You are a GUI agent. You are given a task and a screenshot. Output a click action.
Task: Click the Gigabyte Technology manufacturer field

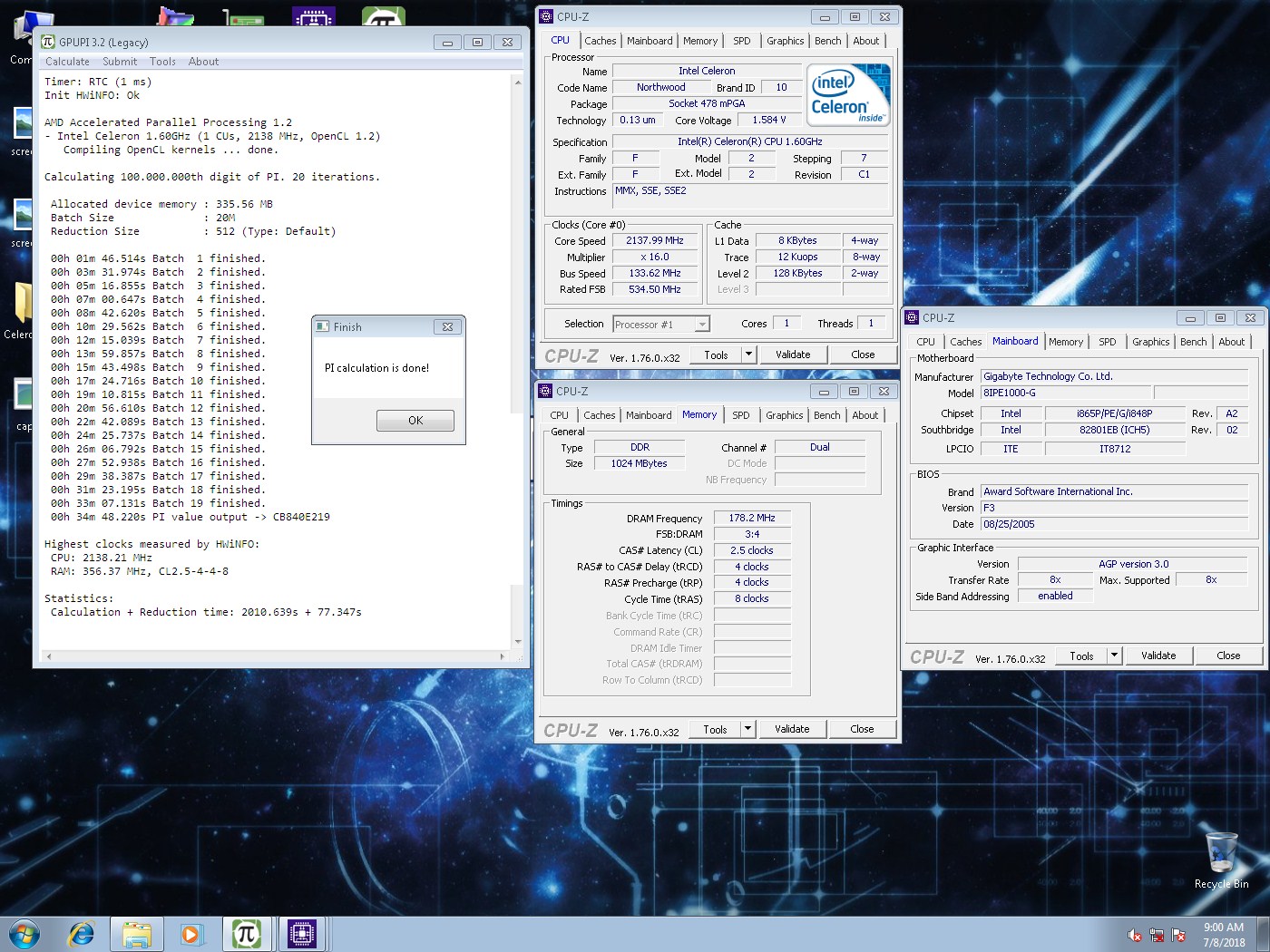[1115, 376]
